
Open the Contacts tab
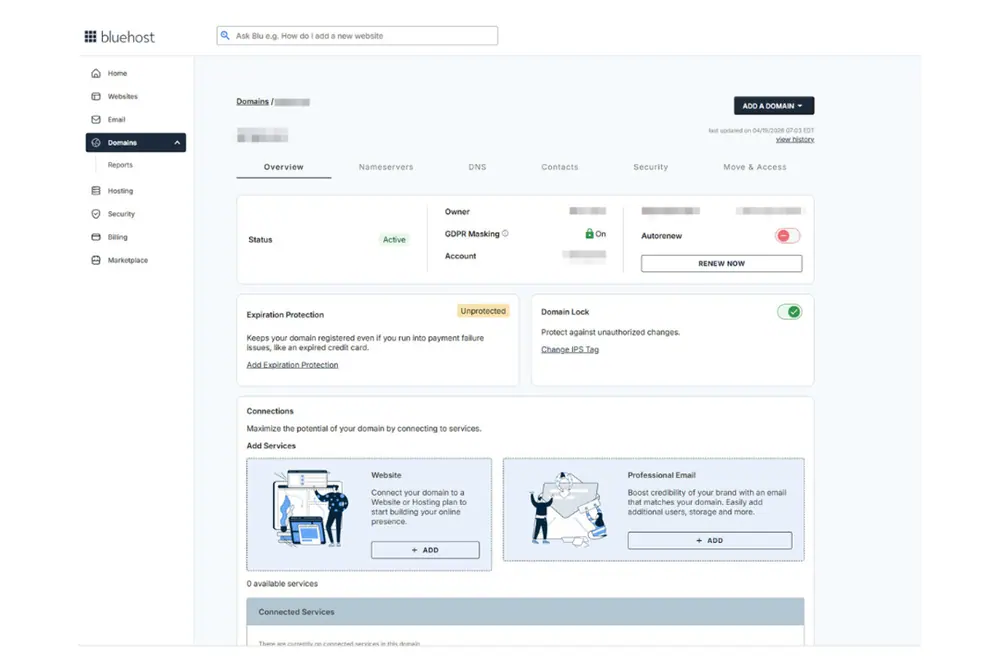[560, 167]
